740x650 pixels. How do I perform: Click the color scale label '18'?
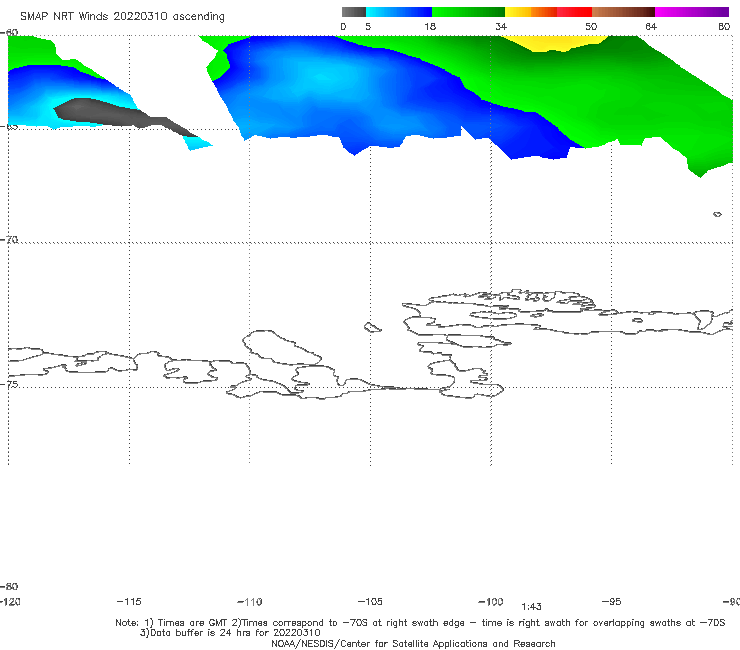click(430, 26)
